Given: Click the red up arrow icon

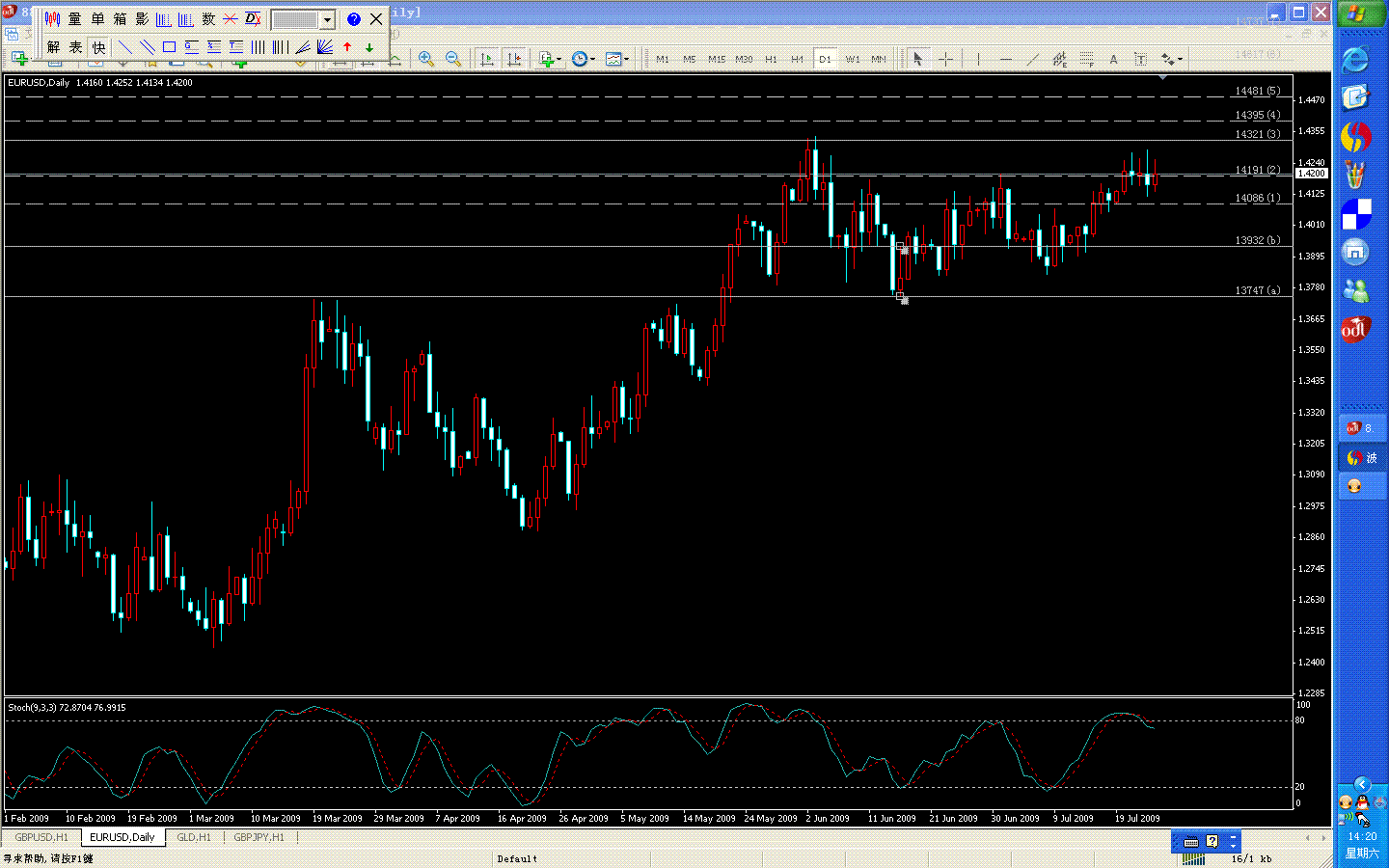Looking at the screenshot, I should (347, 47).
